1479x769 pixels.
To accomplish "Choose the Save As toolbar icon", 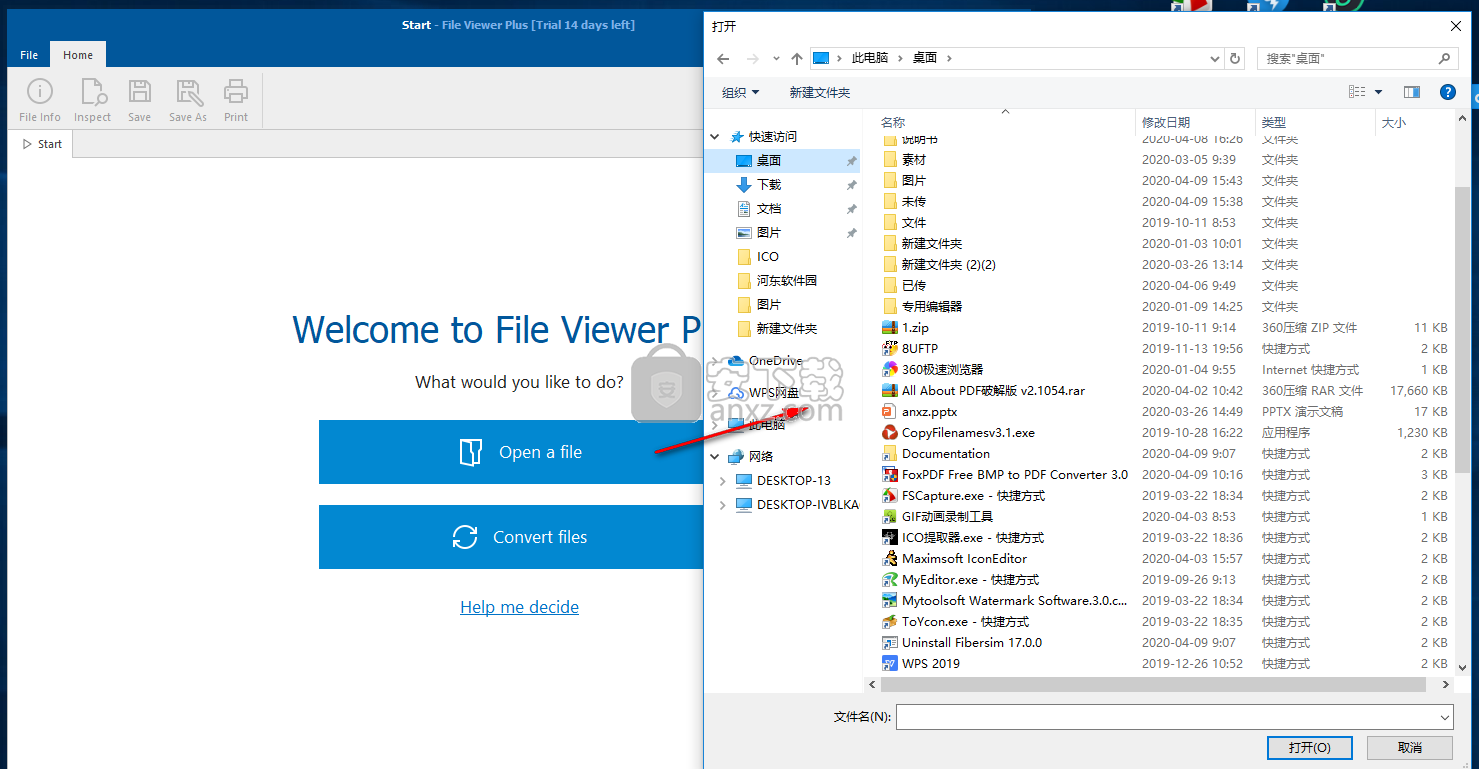I will pos(188,101).
